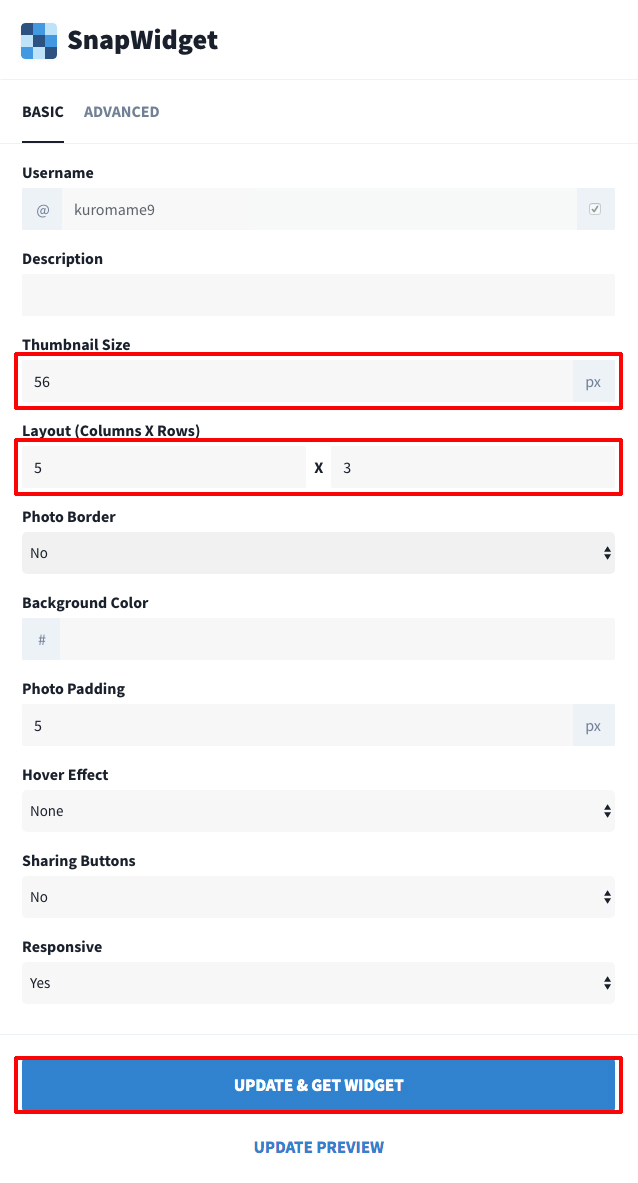This screenshot has width=638, height=1183.
Task: Switch to the ADVANCED tab
Action: click(121, 112)
